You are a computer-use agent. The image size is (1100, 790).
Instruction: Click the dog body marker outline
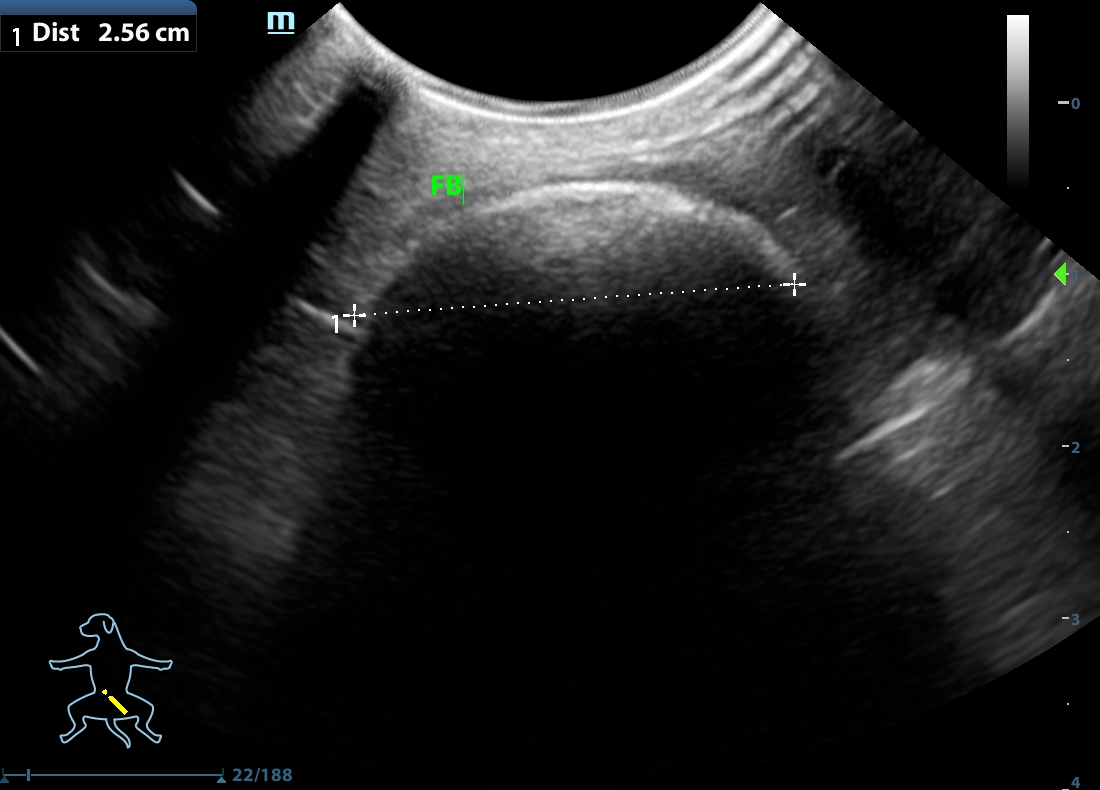point(110,678)
